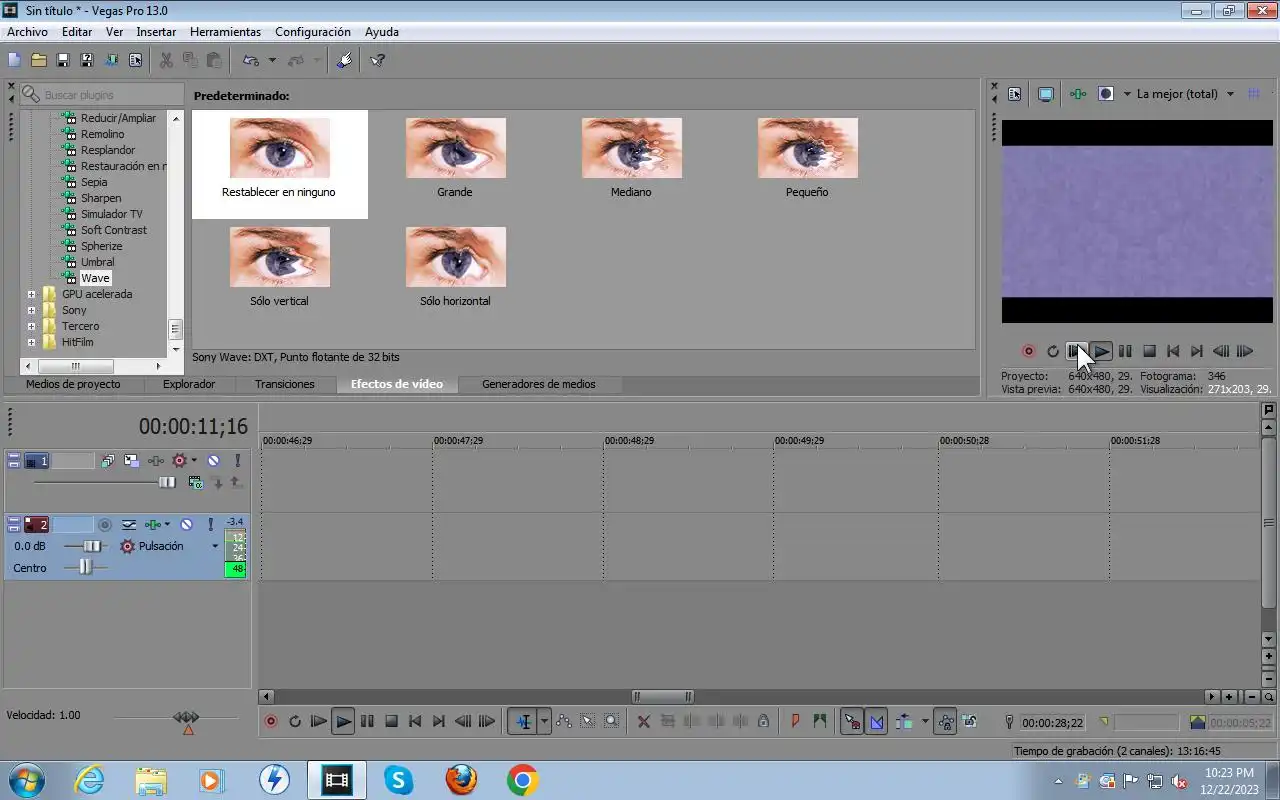Toggle phase invert on audio track 2

pos(129,524)
